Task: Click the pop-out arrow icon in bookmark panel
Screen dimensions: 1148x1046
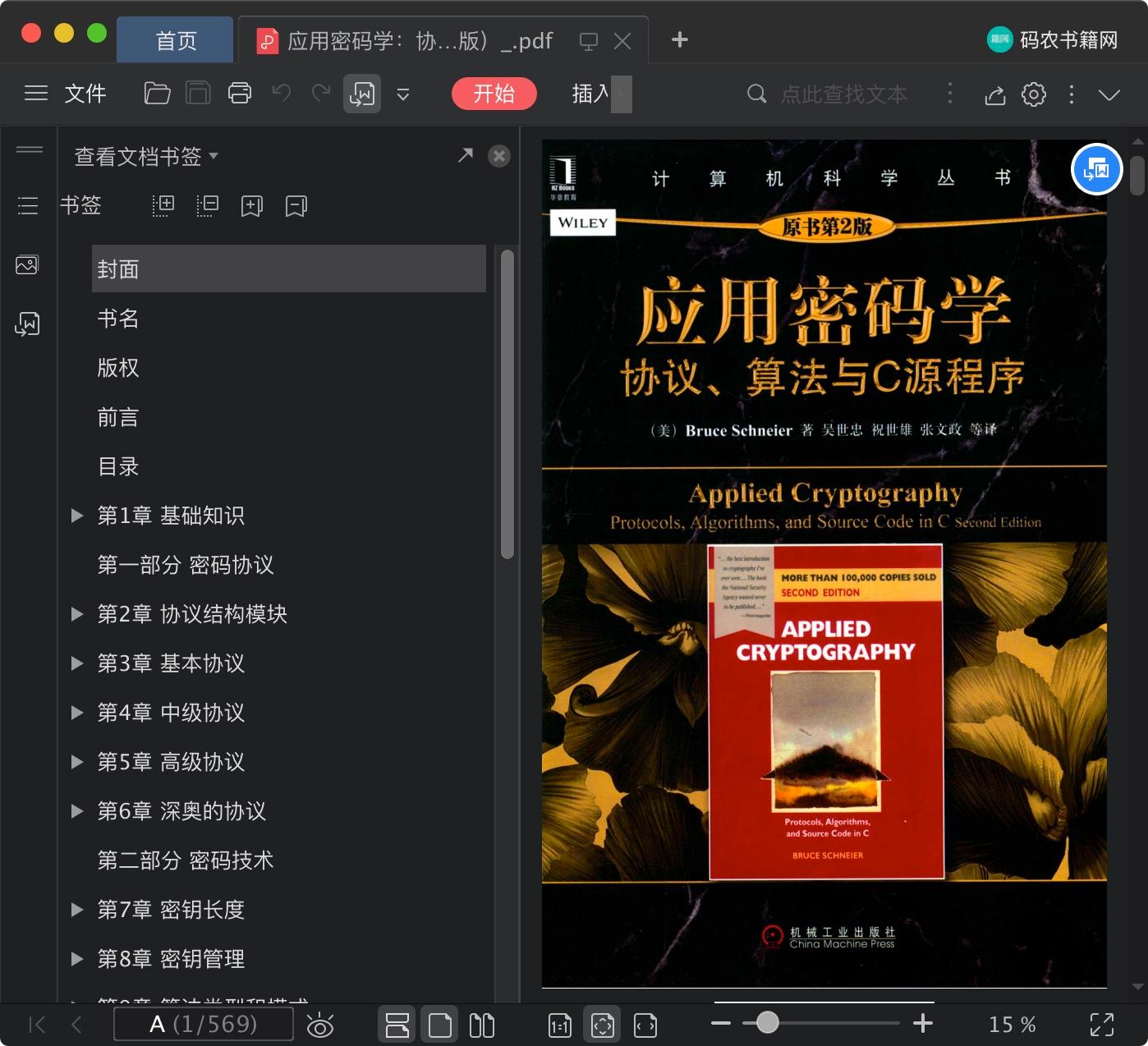Action: [466, 155]
